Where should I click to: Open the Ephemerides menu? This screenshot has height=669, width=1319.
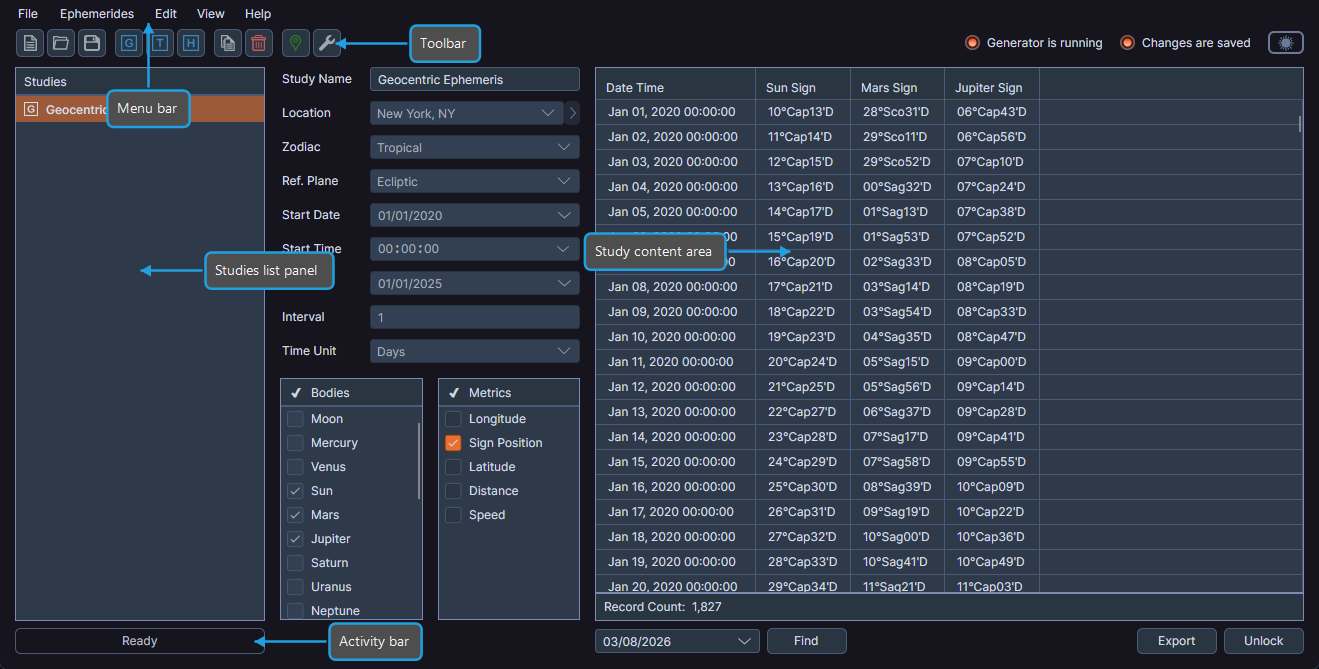click(96, 13)
